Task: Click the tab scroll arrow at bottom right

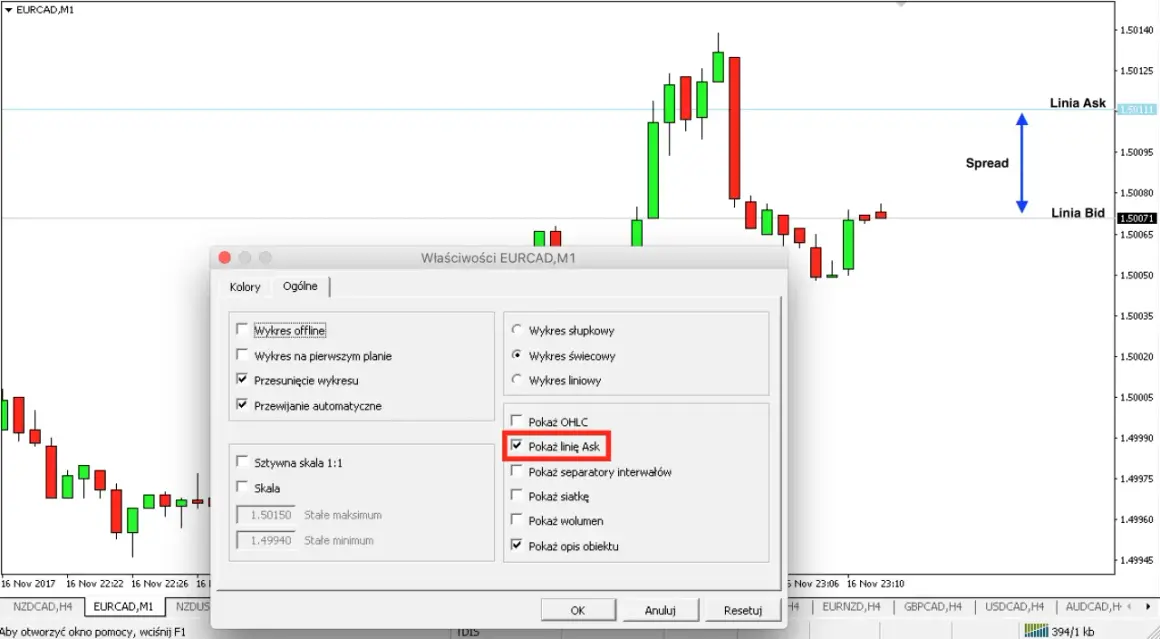Action: pos(1148,606)
